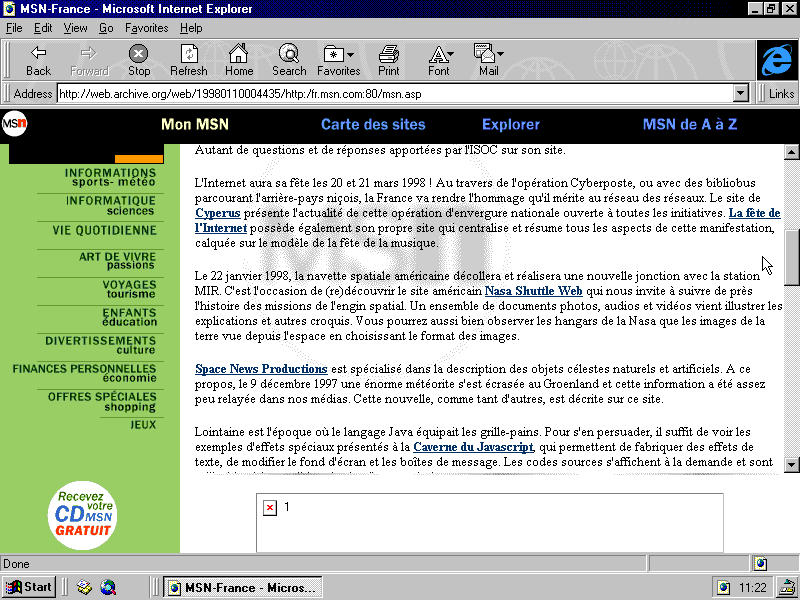Select VOYAGES tourisme sidebar item
Viewport: 800px width, 600px height.
coord(129,289)
